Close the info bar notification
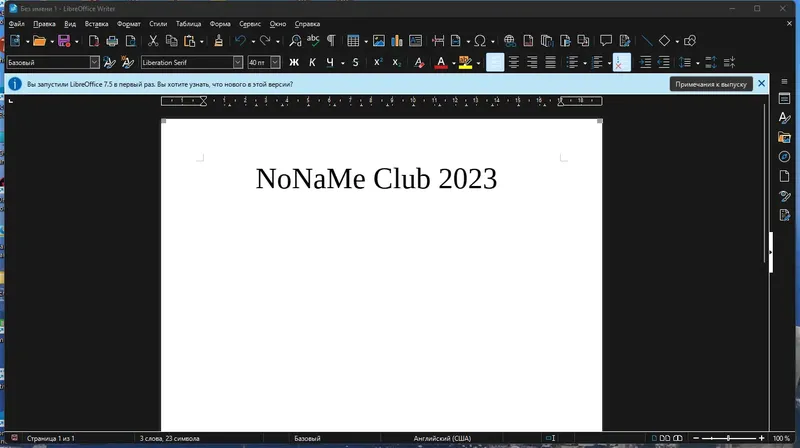The image size is (800, 448). pos(761,83)
